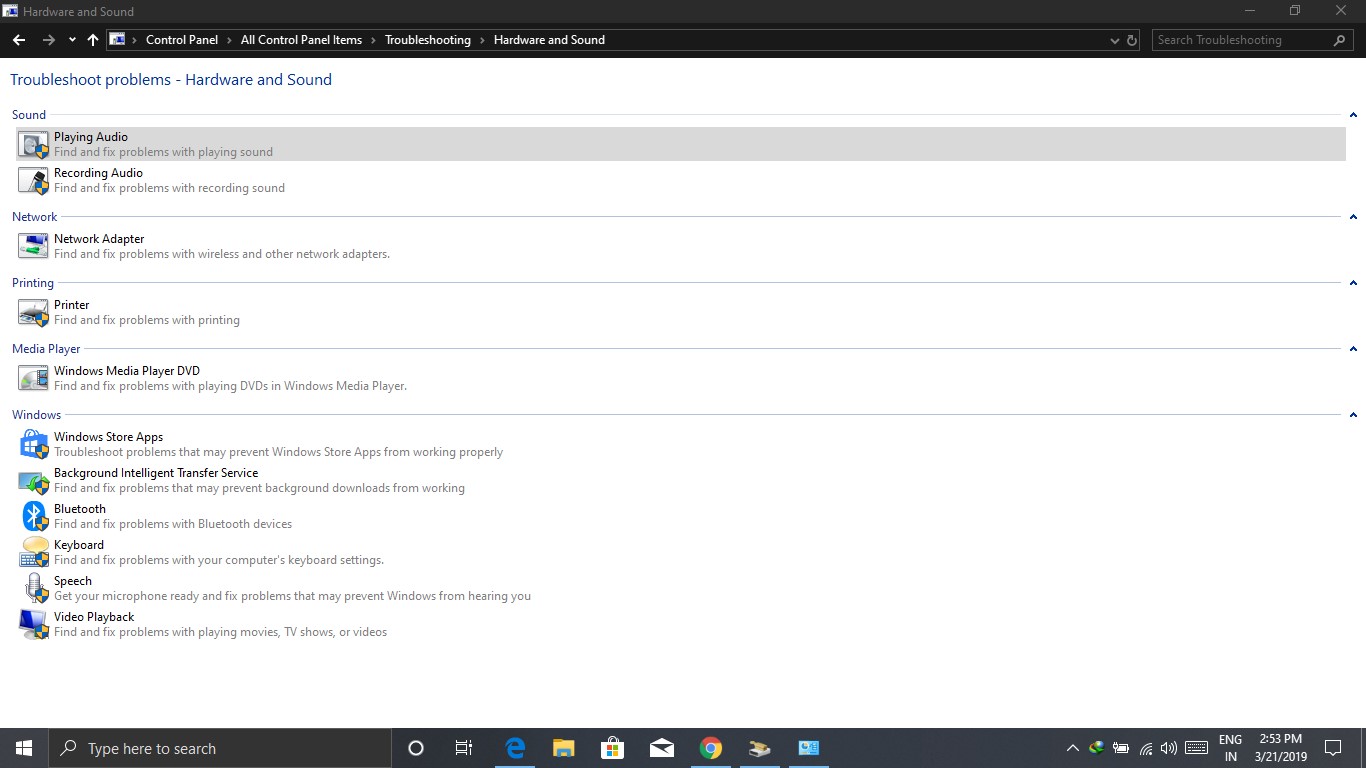Go back with the Back arrow
Image resolution: width=1366 pixels, height=768 pixels.
coord(19,40)
